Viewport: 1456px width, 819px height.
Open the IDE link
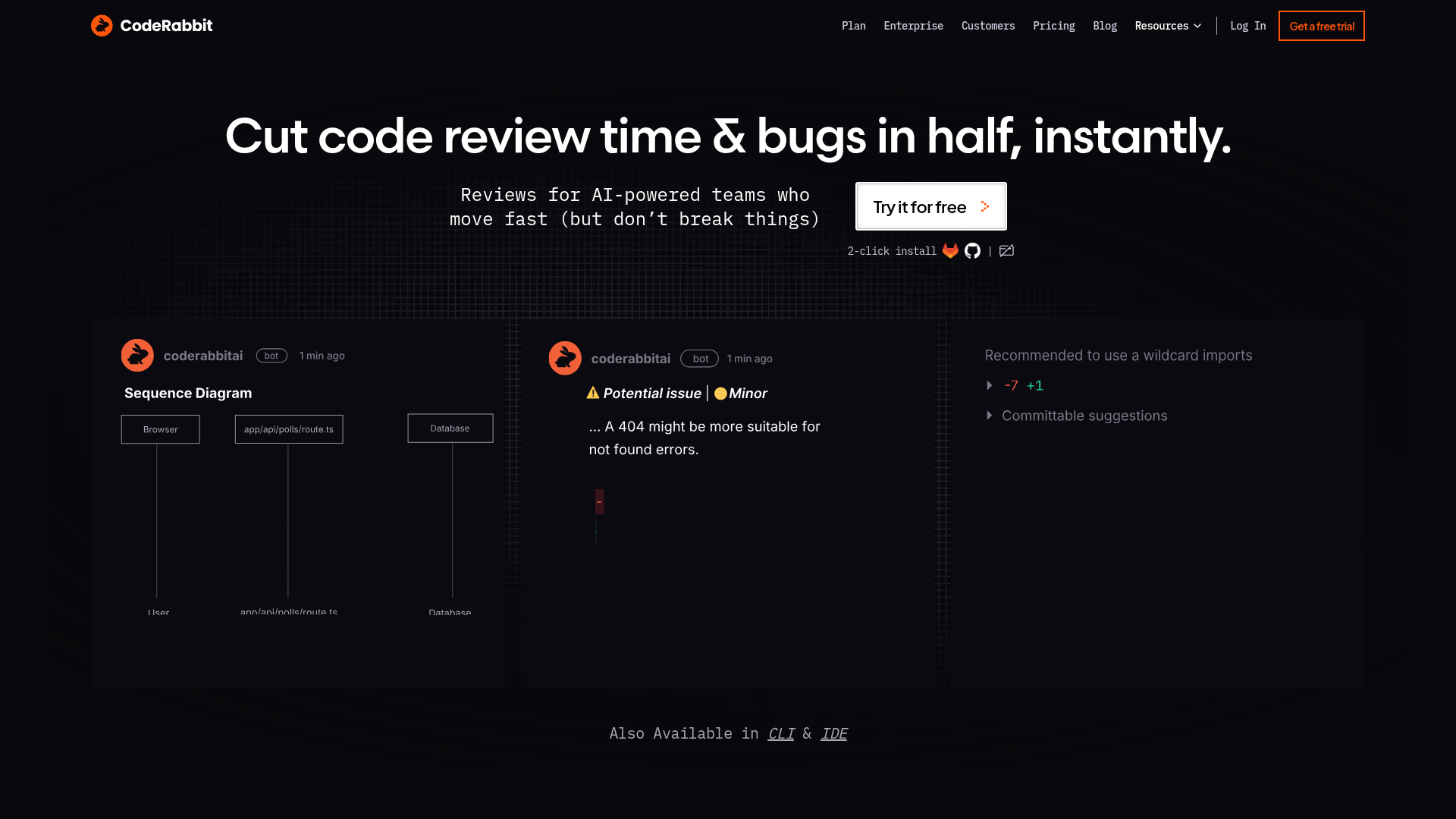point(833,733)
